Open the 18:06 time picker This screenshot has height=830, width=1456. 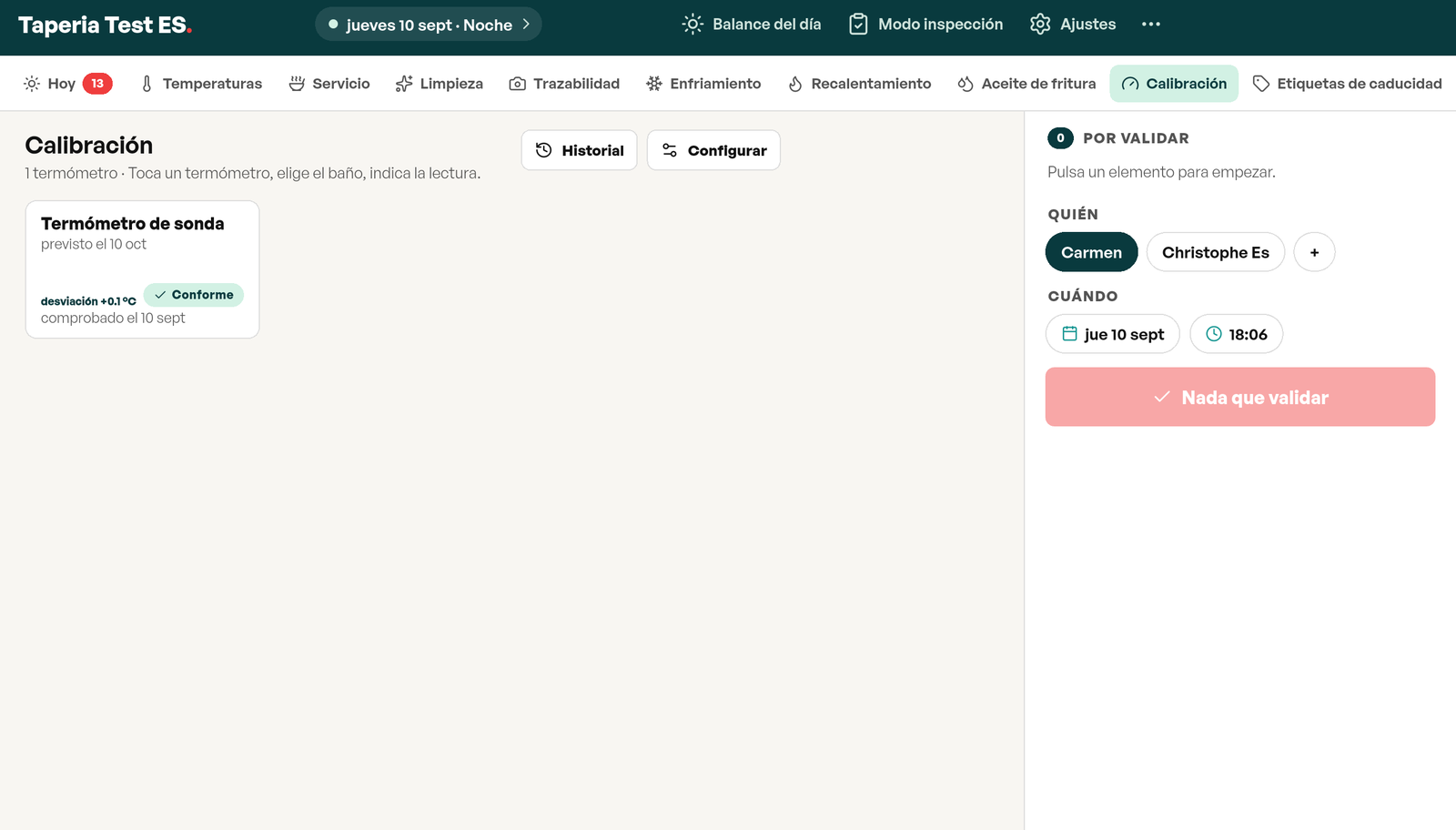point(1237,334)
